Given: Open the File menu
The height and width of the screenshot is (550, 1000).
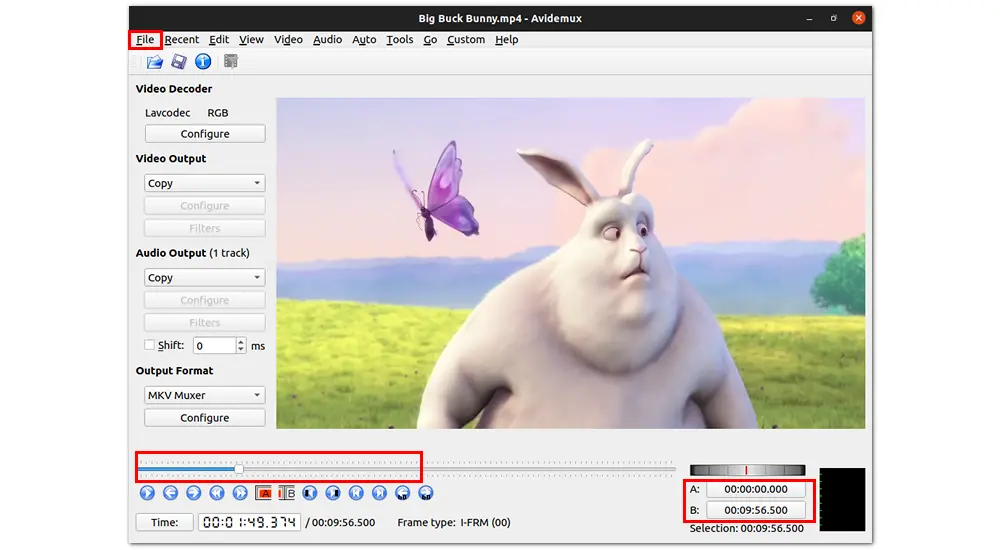Looking at the screenshot, I should pyautogui.click(x=145, y=40).
